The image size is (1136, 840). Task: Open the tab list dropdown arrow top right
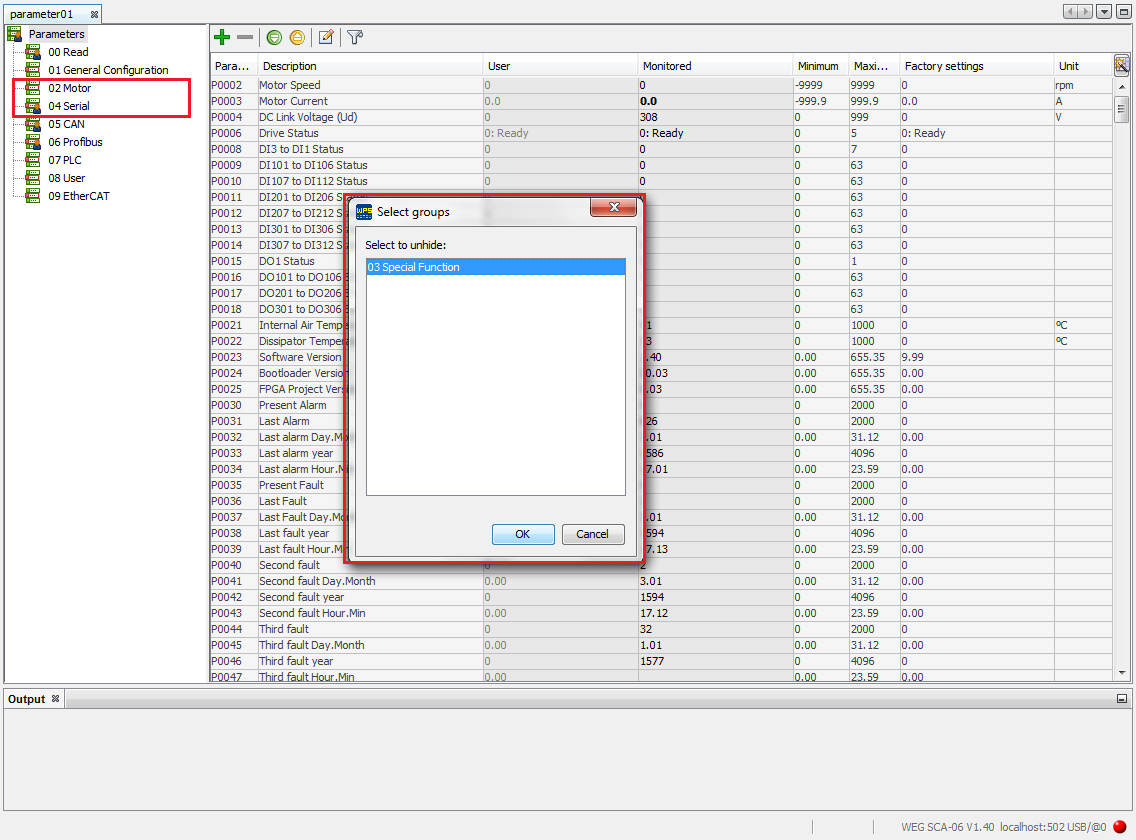tap(1104, 9)
